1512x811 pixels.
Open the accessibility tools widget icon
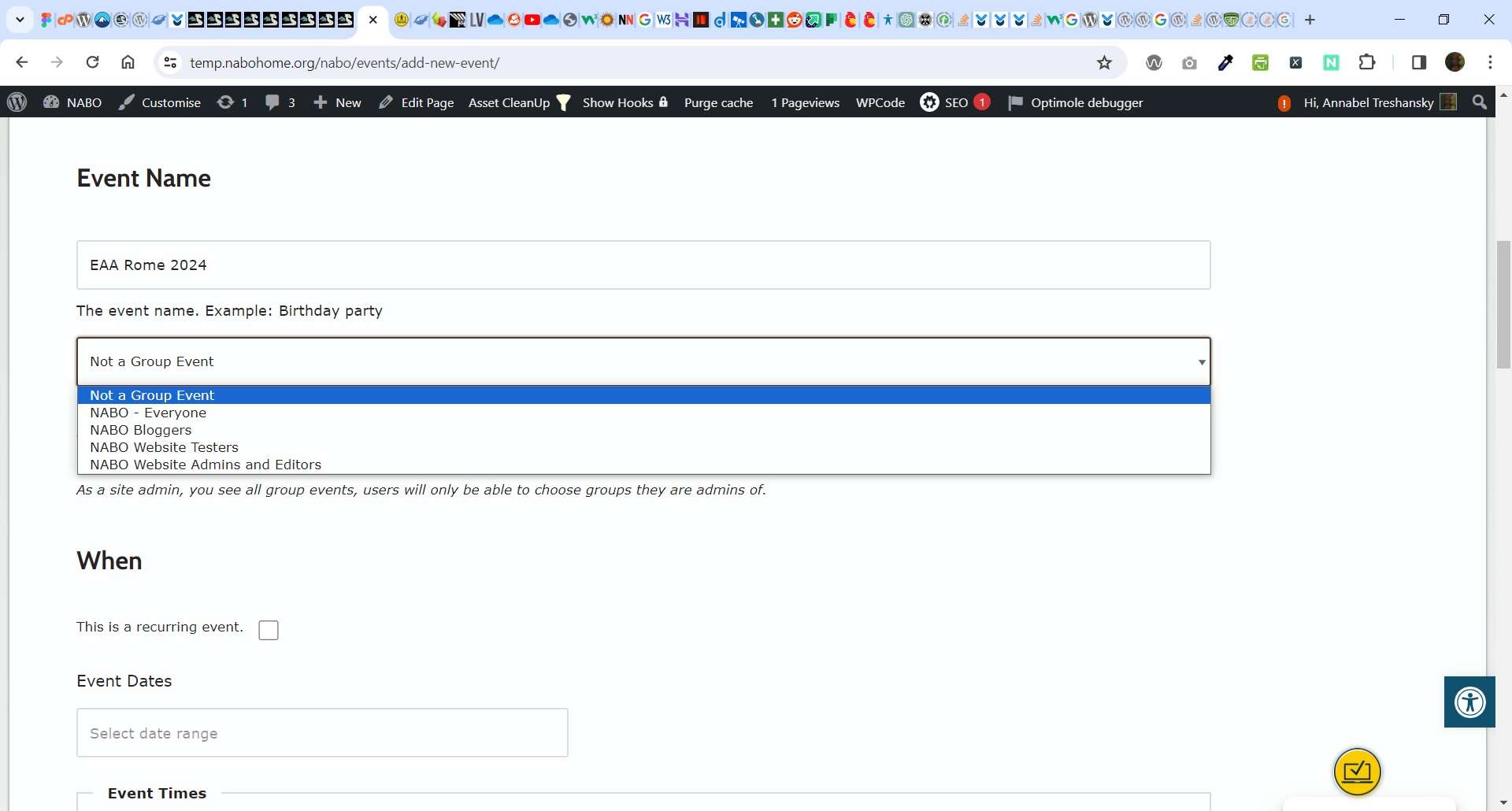click(1469, 702)
